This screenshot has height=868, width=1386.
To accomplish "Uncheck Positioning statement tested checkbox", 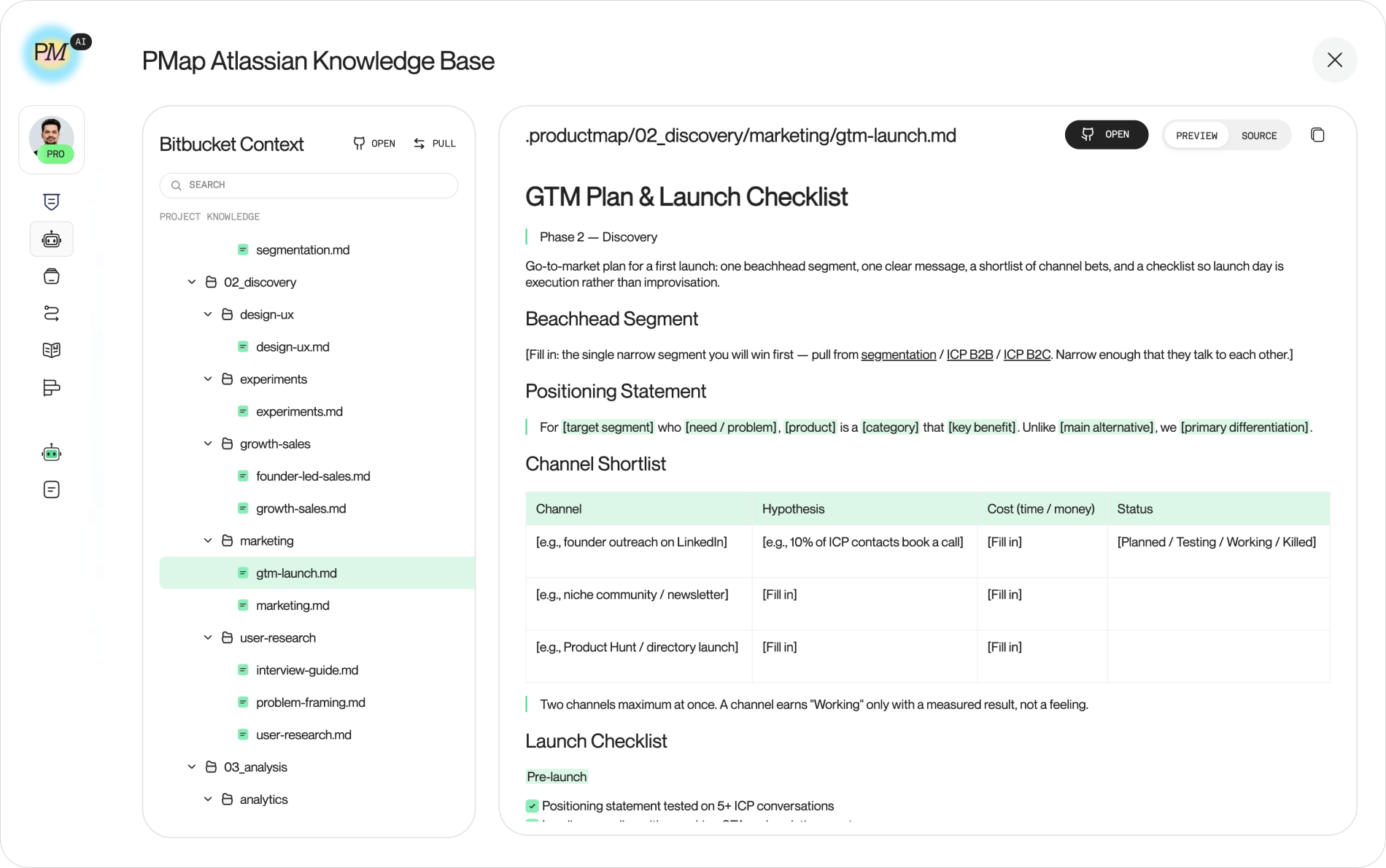I will point(532,806).
